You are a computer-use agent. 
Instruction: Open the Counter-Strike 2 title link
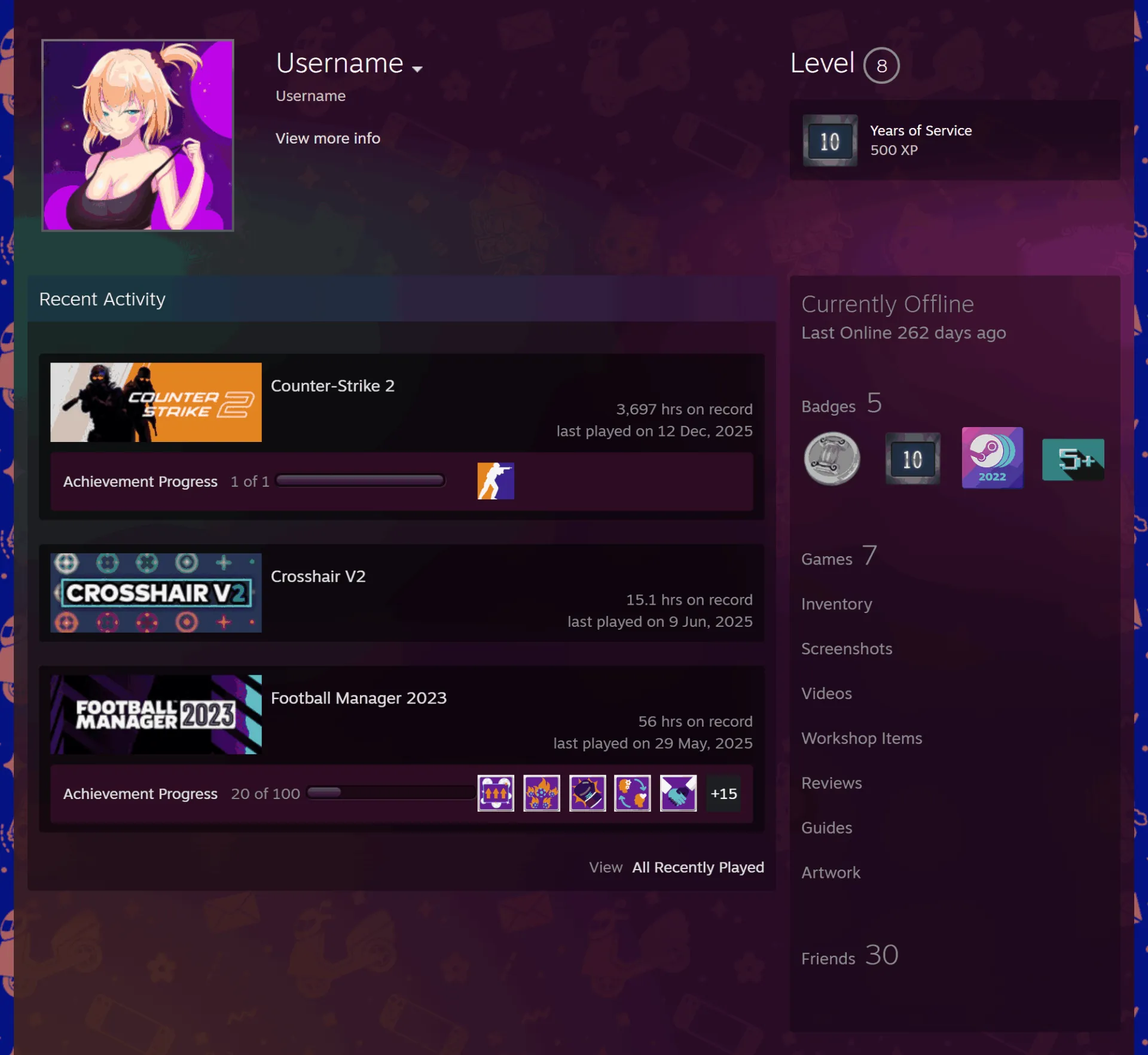click(x=332, y=386)
